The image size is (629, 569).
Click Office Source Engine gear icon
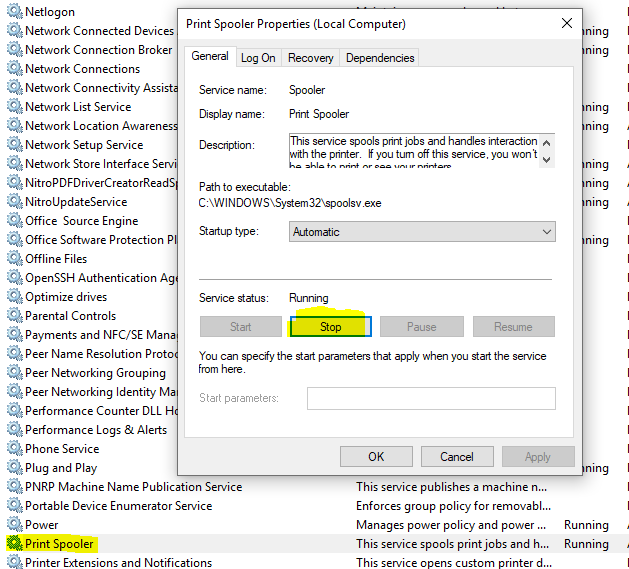click(x=14, y=220)
